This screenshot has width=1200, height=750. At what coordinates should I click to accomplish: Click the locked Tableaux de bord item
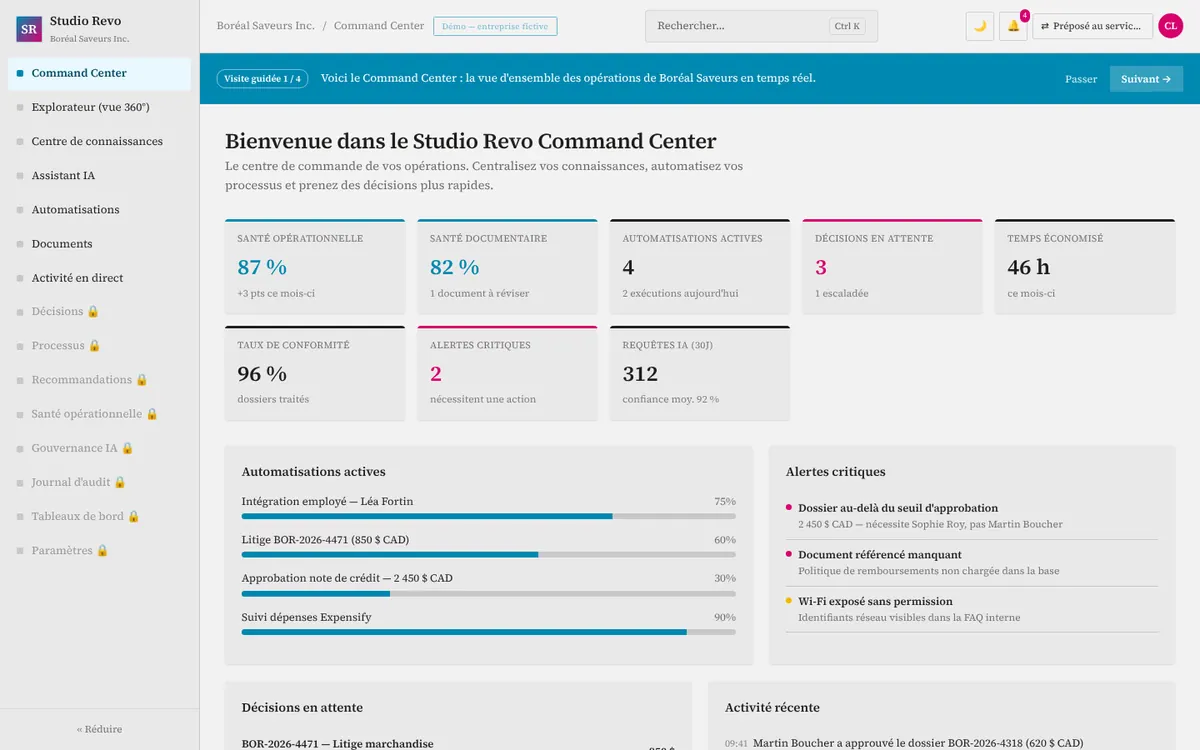click(100, 516)
